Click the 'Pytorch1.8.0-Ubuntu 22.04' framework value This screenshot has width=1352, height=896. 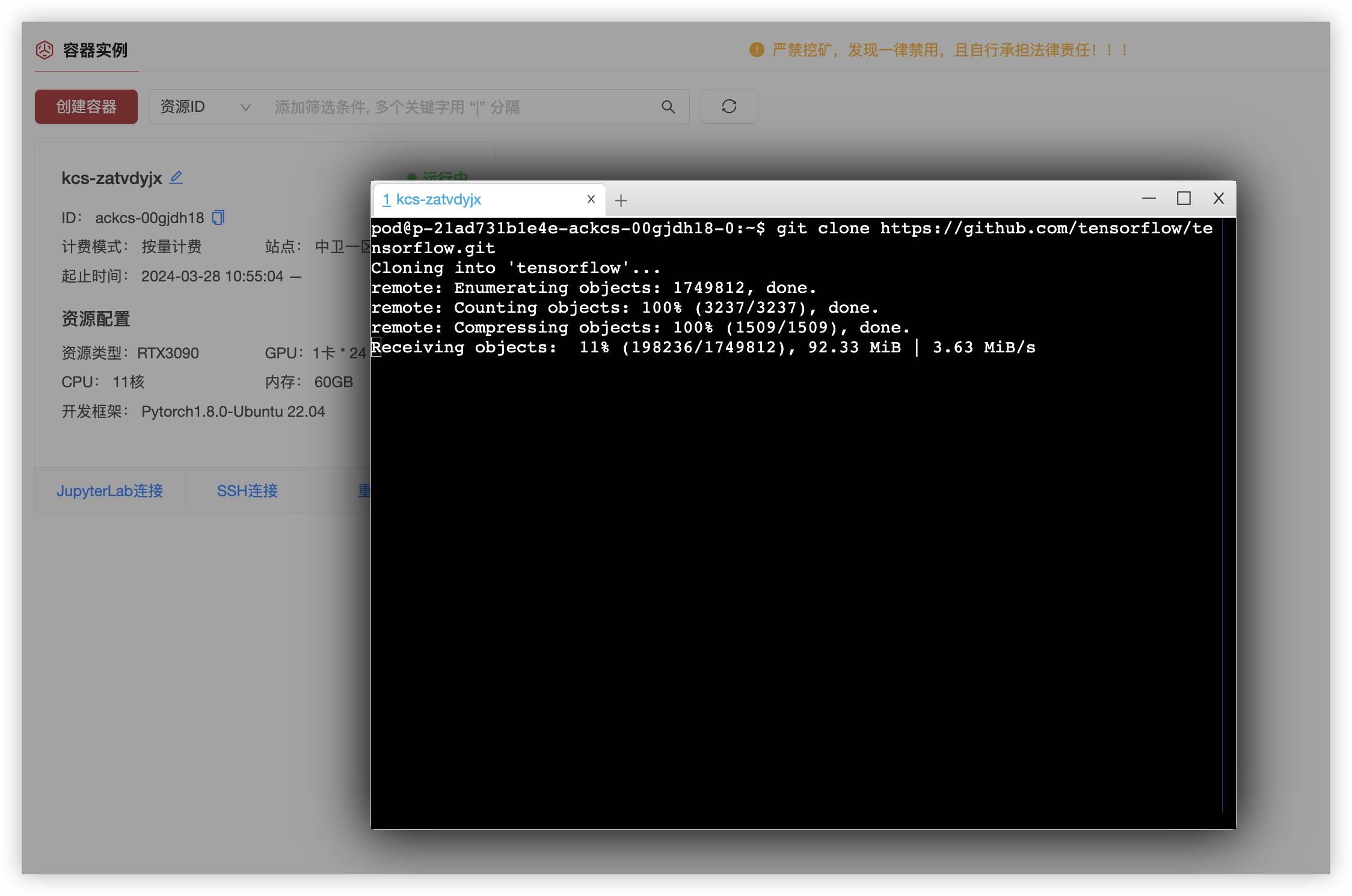point(233,411)
